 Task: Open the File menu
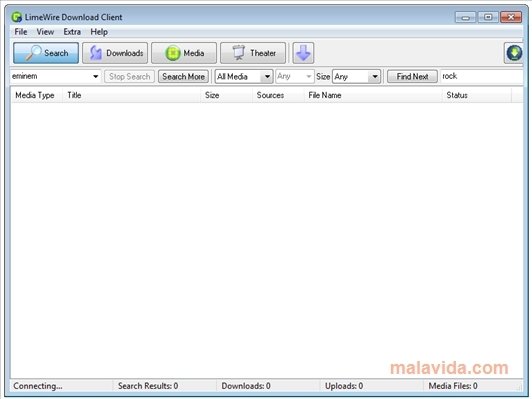click(x=21, y=32)
